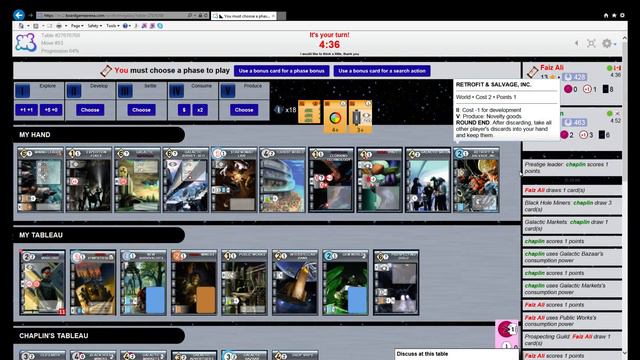Select the 4+ color wheel goal tile
Screen dimensions: 640x360
pos(335,116)
